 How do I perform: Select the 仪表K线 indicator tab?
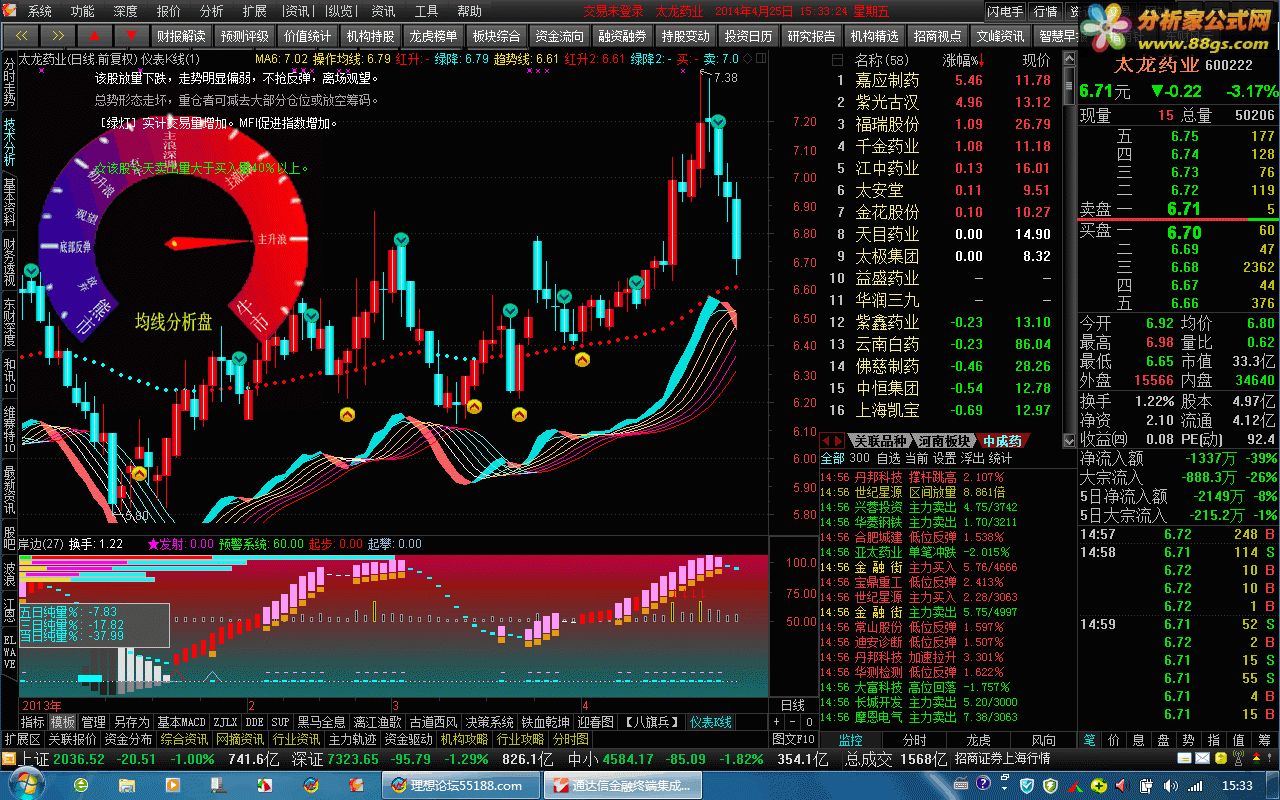pos(711,722)
